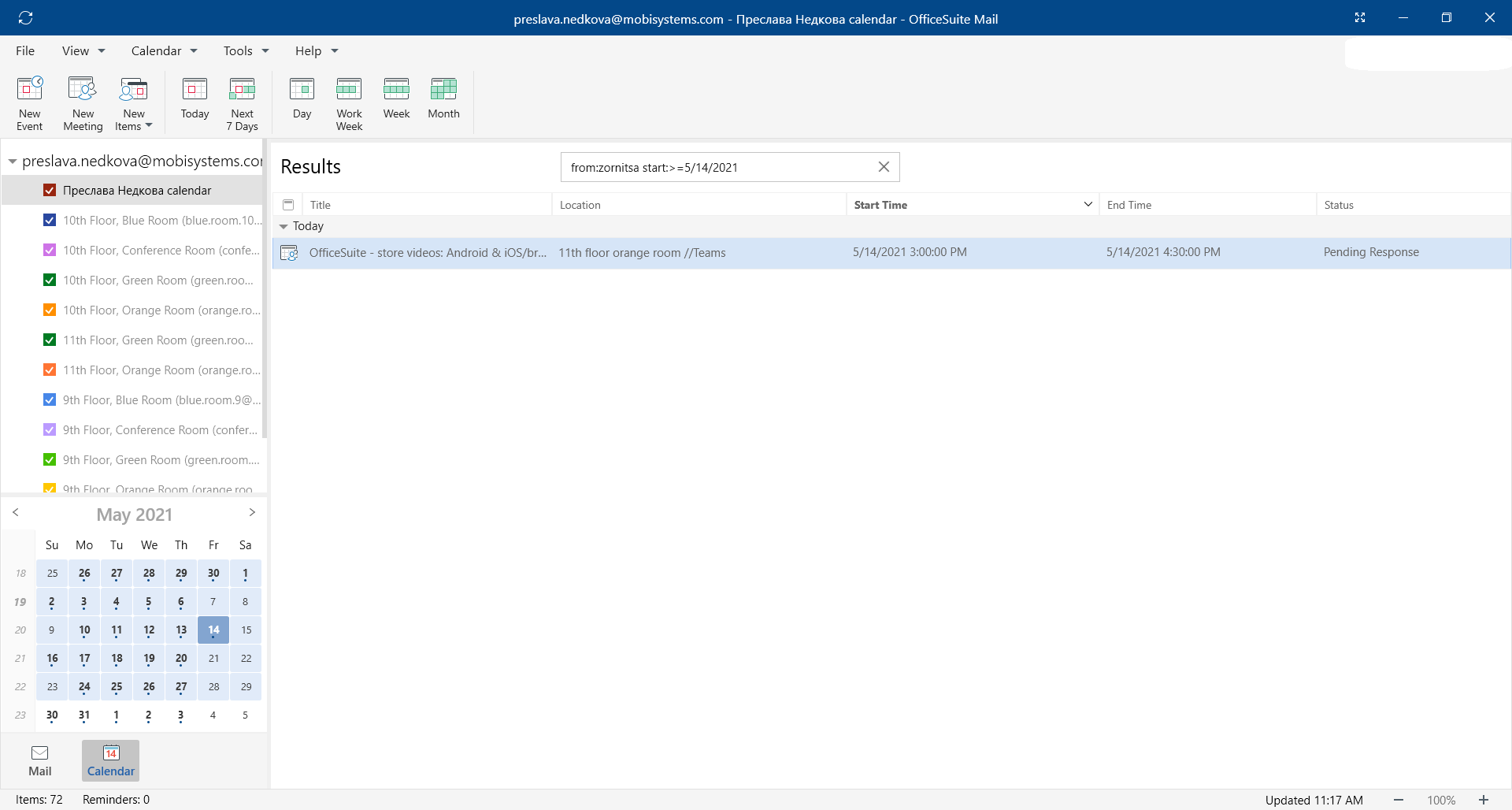Open the File menu
The height and width of the screenshot is (810, 1512).
[x=25, y=50]
